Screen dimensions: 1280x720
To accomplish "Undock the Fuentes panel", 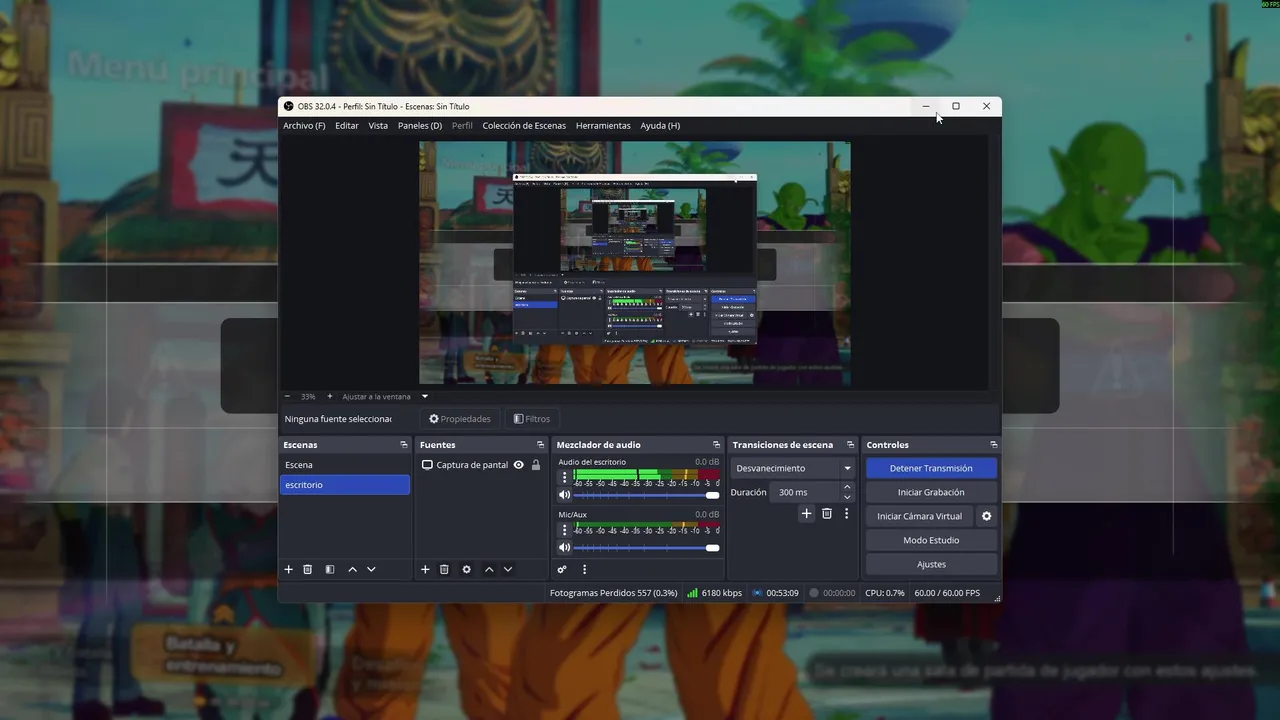I will (541, 445).
